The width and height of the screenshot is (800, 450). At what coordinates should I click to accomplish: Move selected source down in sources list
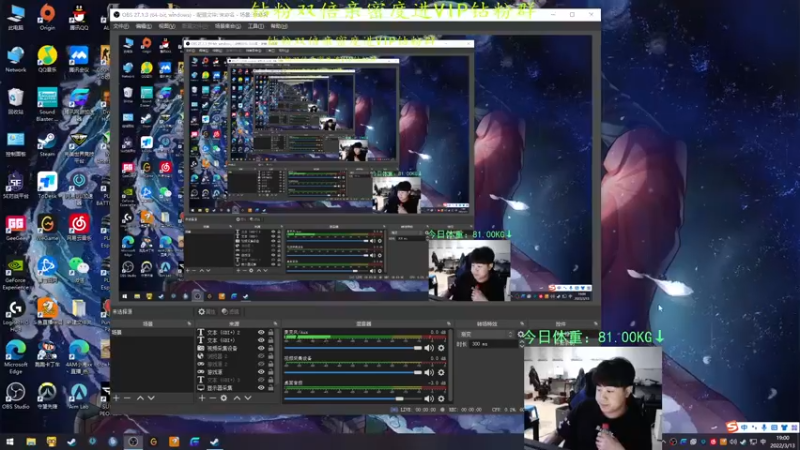[x=248, y=398]
